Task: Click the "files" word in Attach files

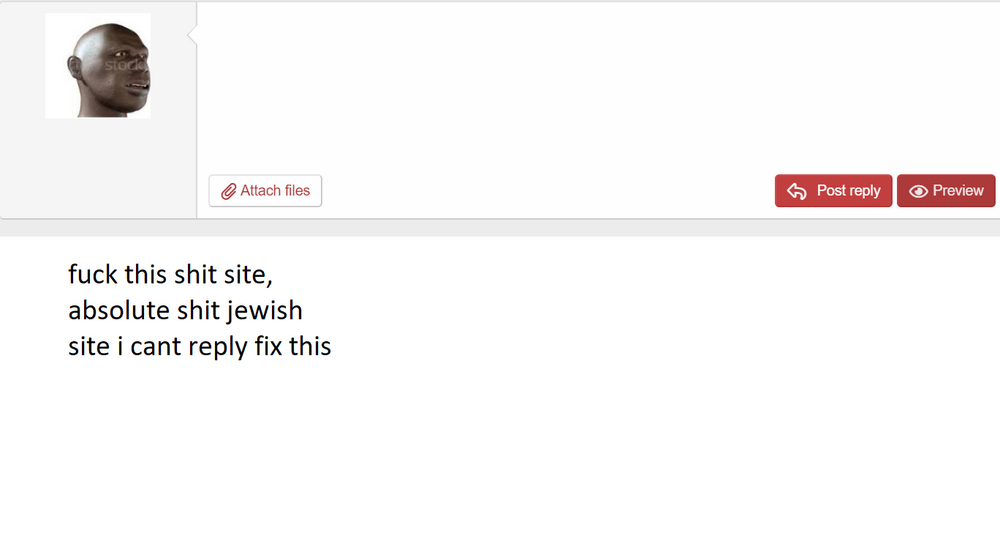Action: tap(298, 191)
